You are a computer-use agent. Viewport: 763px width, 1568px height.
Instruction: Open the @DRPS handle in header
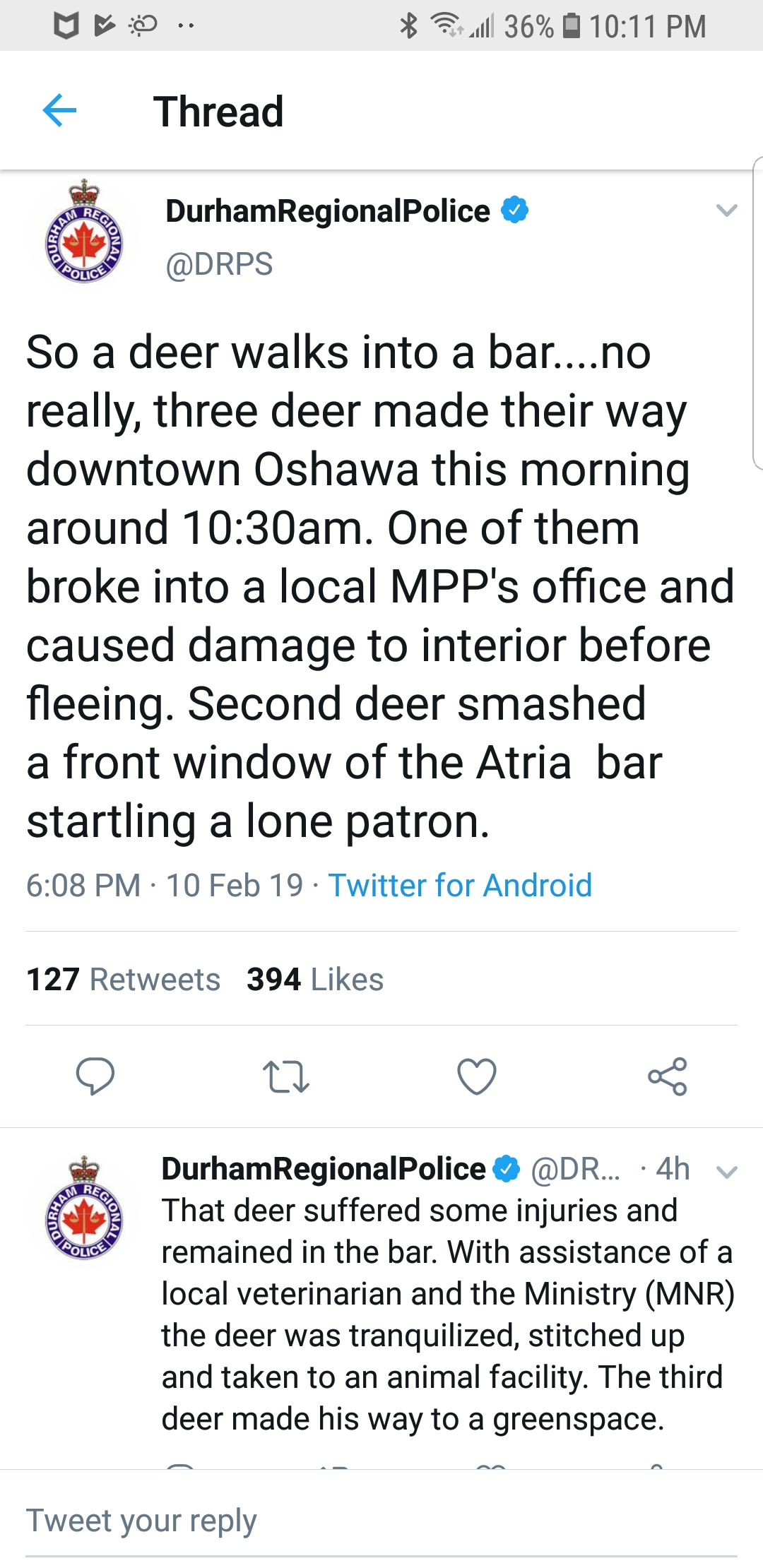[x=219, y=264]
